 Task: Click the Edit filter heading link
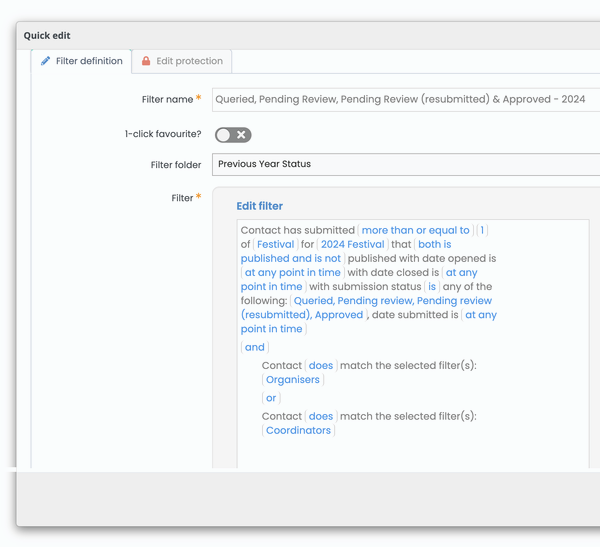click(x=259, y=206)
